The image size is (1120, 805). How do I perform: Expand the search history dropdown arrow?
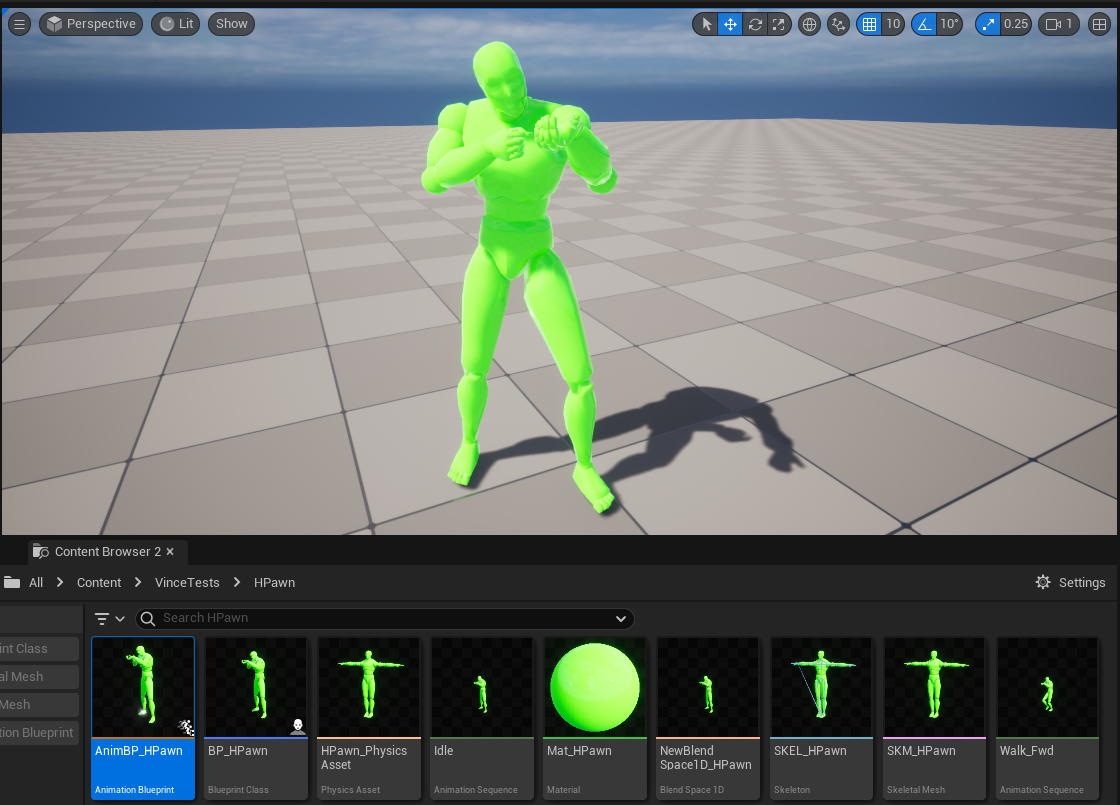click(x=621, y=618)
